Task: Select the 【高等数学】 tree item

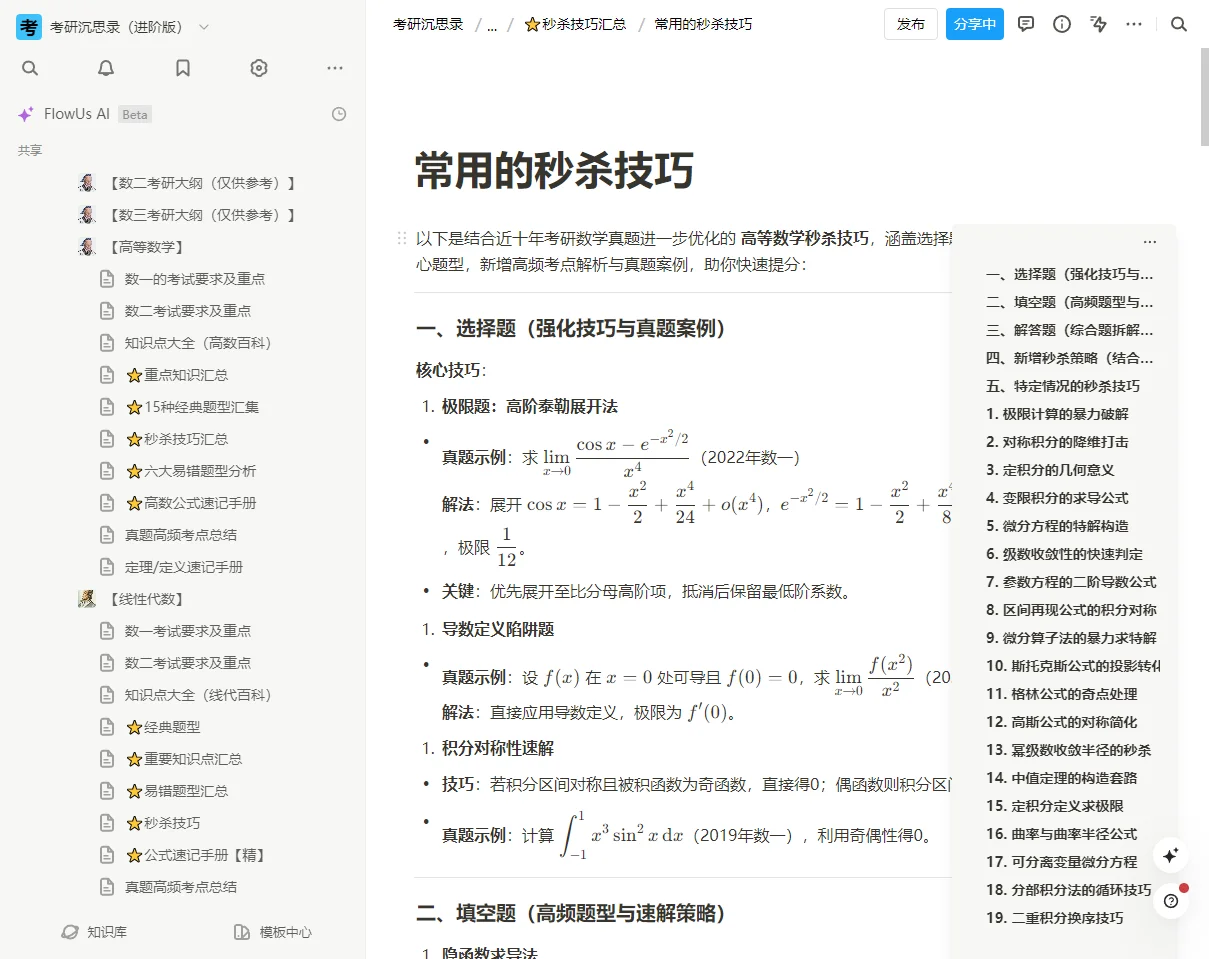Action: click(147, 247)
